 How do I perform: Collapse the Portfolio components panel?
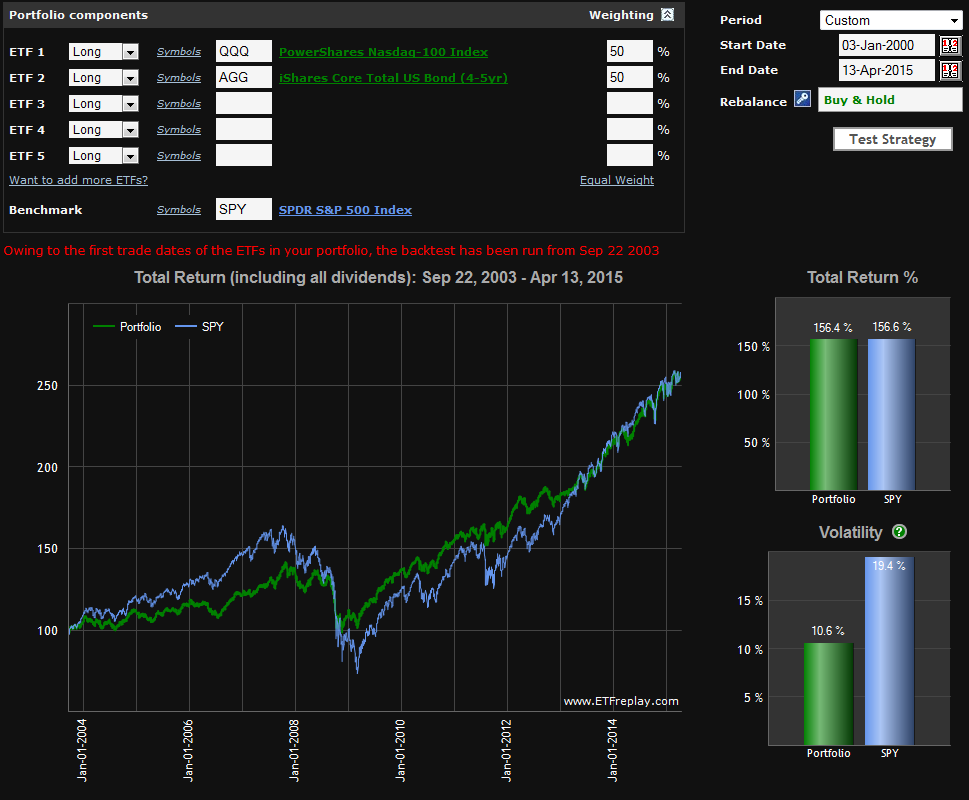[667, 15]
